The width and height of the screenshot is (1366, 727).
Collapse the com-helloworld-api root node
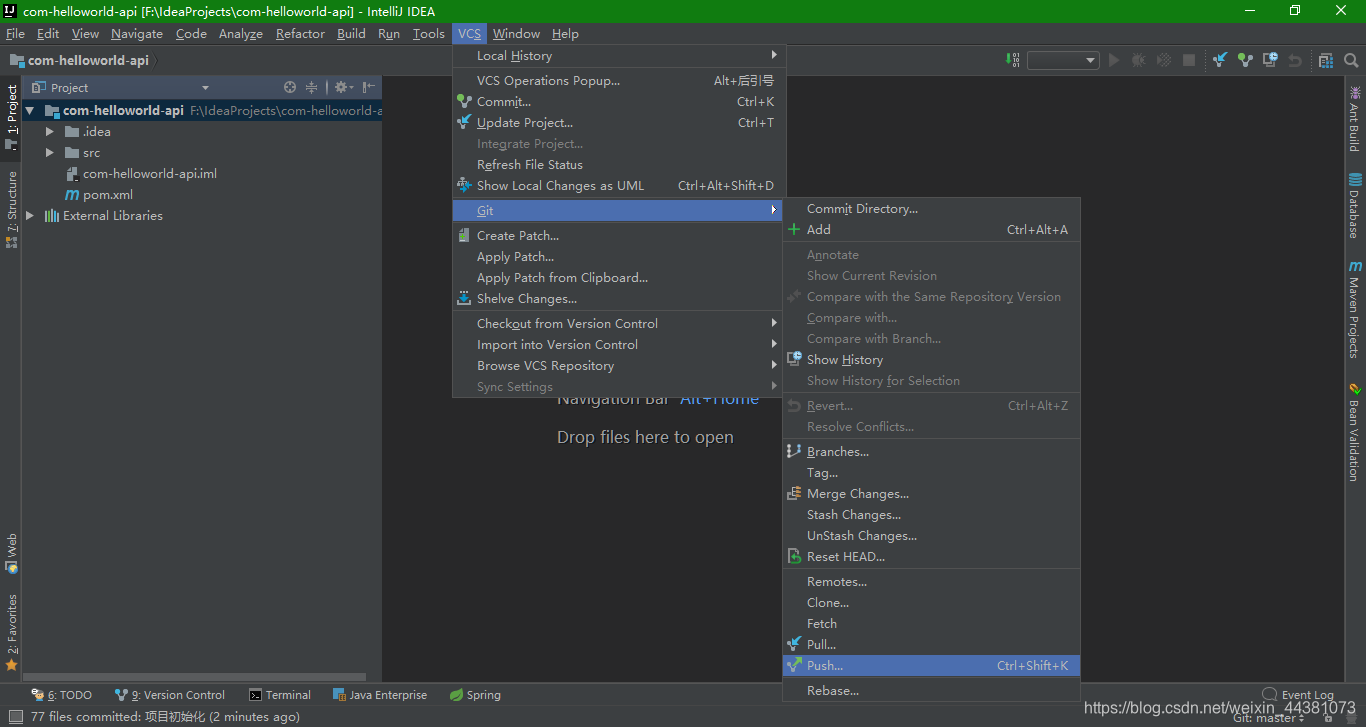30,111
